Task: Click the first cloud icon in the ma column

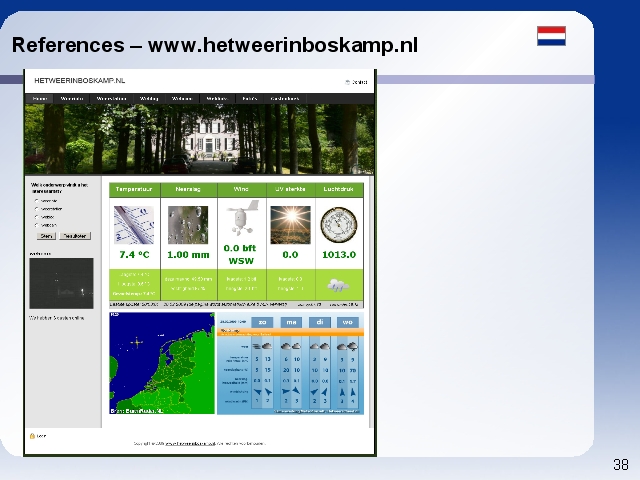Action: (286, 347)
